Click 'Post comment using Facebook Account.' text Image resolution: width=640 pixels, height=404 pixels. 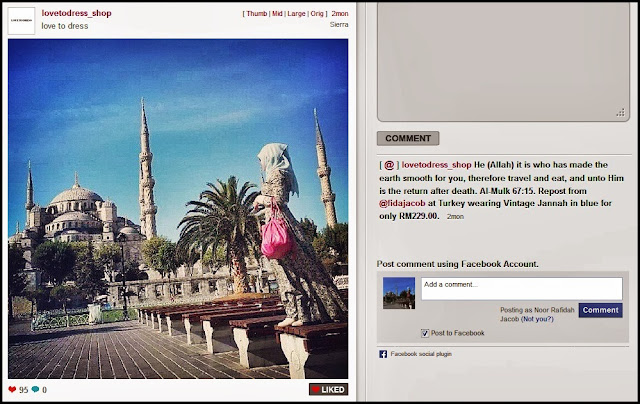click(x=458, y=264)
